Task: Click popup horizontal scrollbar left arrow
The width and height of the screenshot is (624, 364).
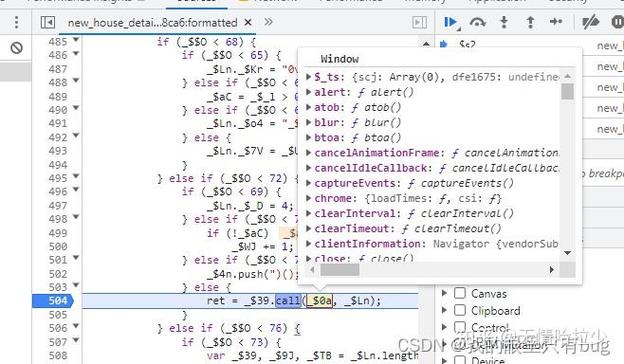Action: (x=312, y=270)
